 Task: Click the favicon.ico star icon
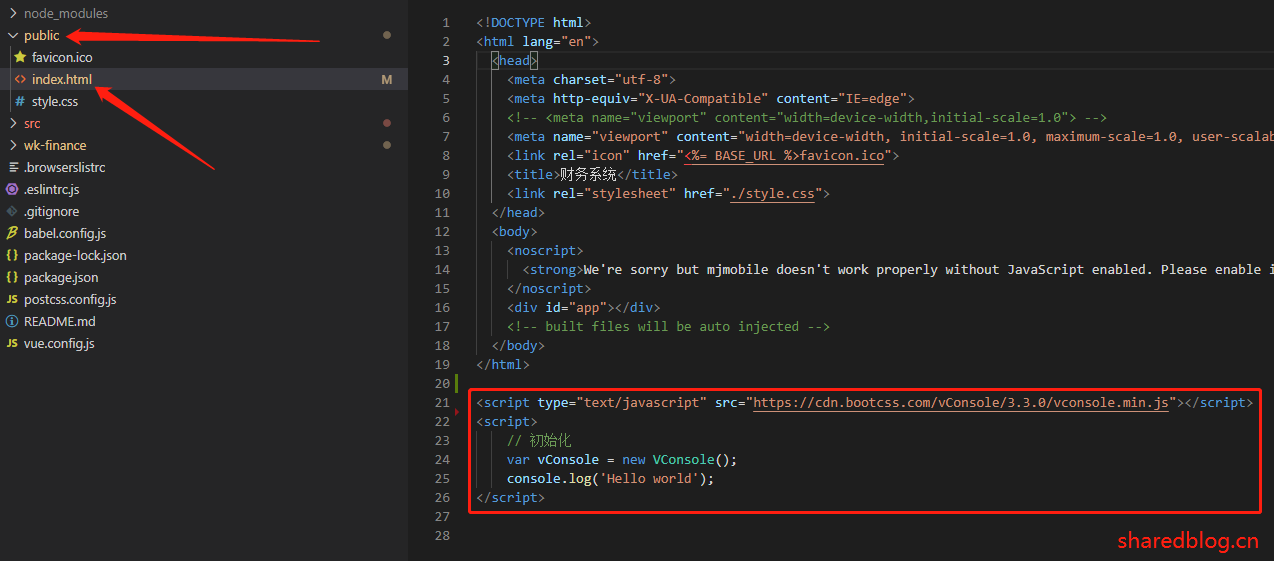click(x=20, y=57)
